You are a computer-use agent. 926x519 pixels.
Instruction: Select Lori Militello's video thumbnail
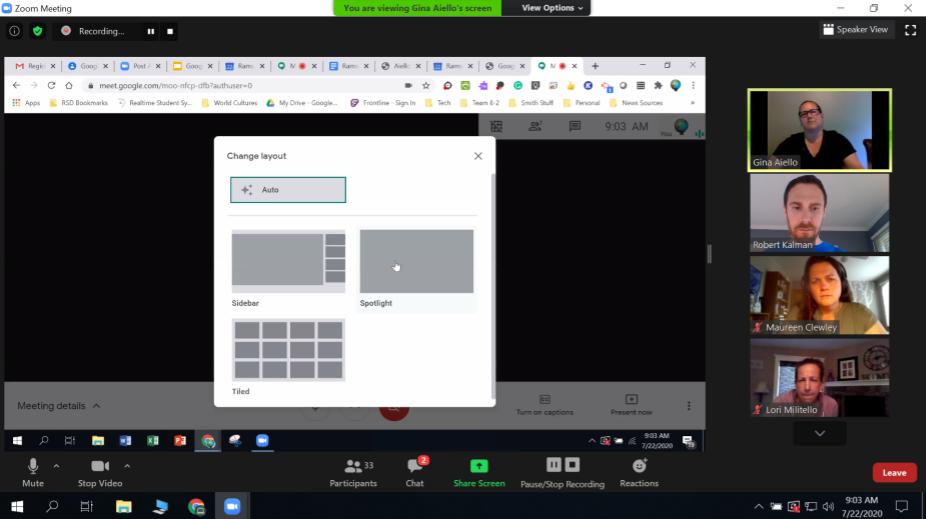click(x=819, y=378)
